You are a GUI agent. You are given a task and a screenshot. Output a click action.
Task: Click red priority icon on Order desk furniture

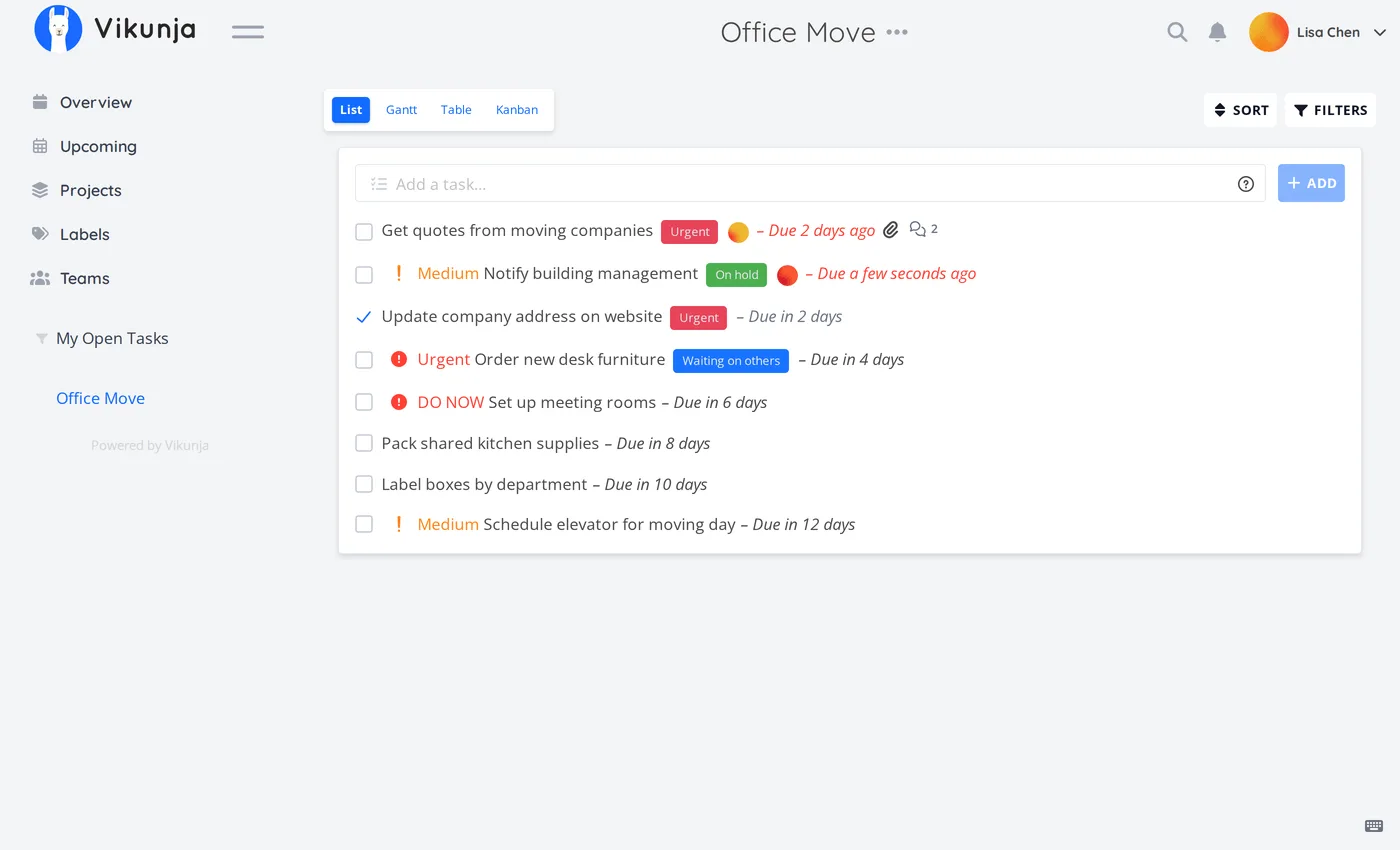coord(399,359)
